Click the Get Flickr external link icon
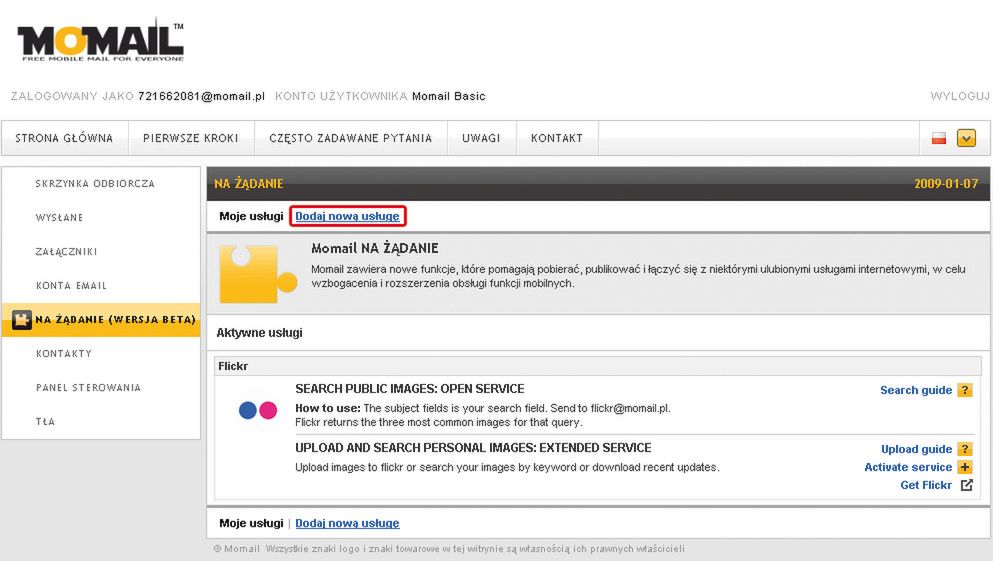 pos(966,485)
